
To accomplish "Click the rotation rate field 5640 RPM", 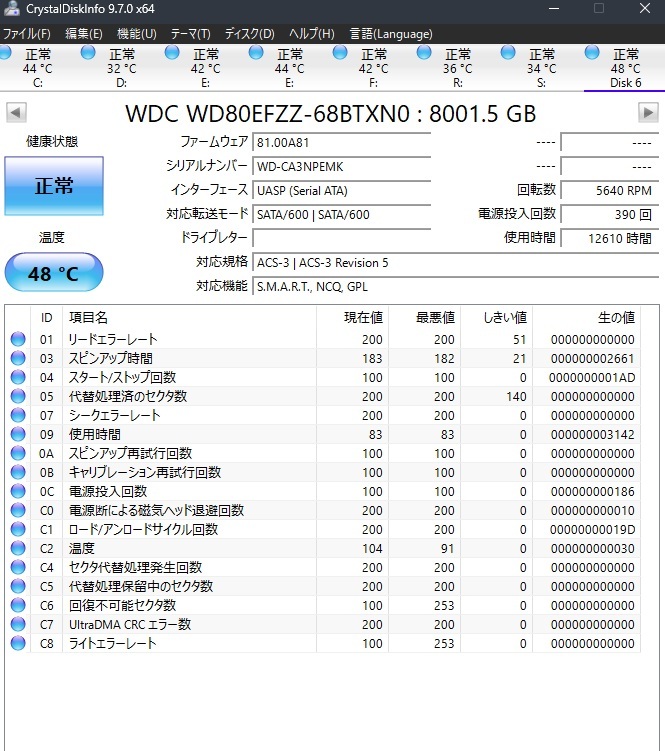I will click(609, 190).
